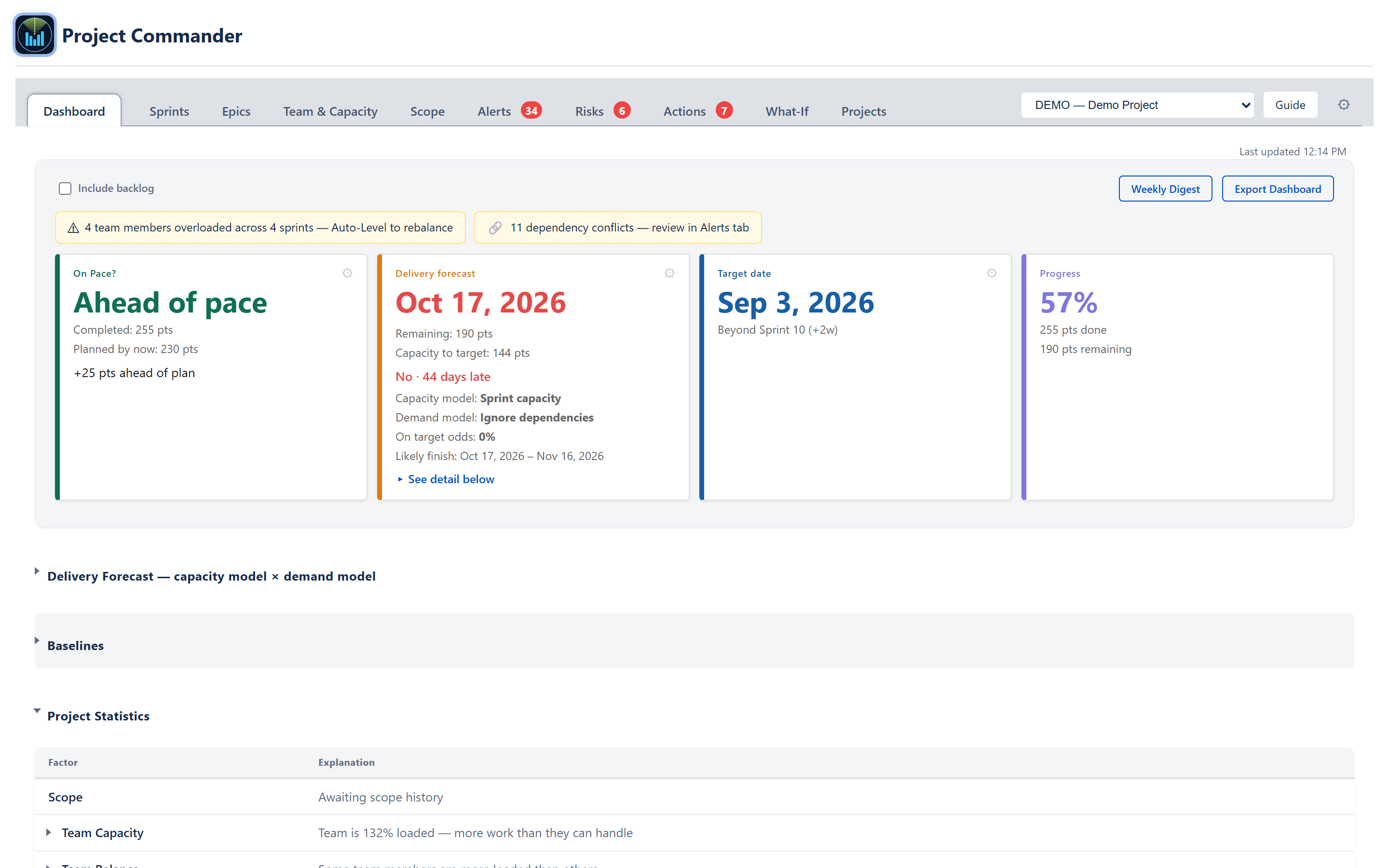Click the +25 pts ahead of plan text
The width and height of the screenshot is (1389, 868).
click(134, 373)
